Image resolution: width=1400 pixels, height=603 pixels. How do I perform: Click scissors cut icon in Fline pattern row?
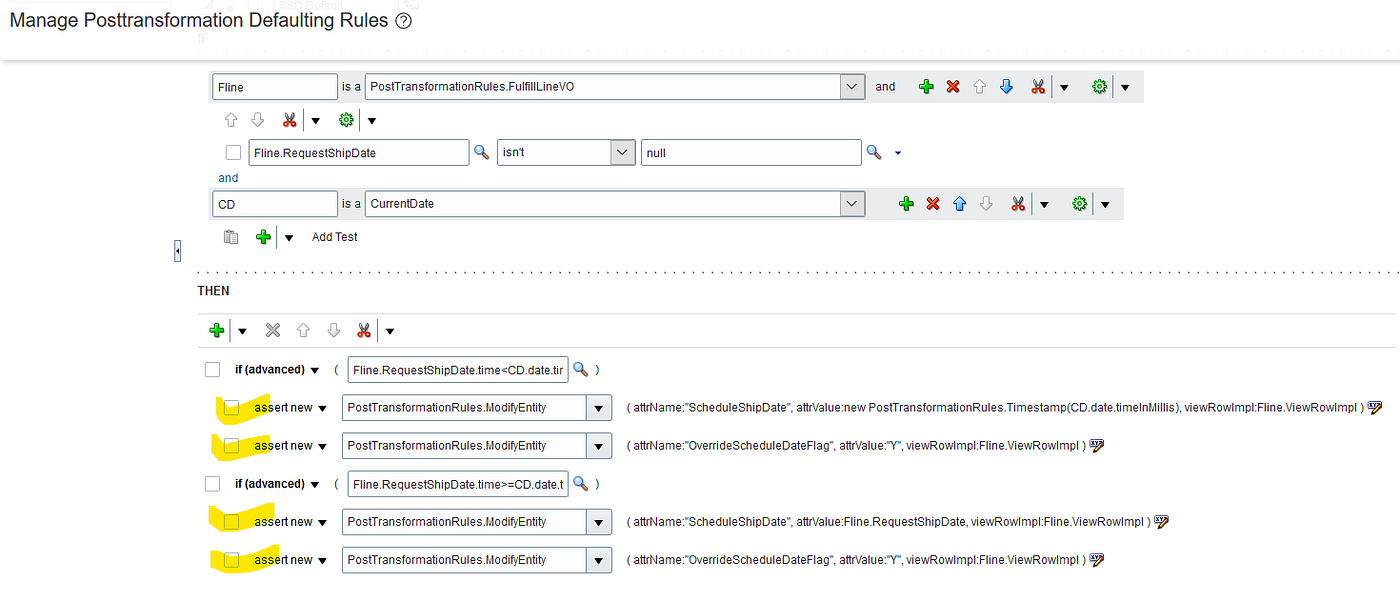1038,87
